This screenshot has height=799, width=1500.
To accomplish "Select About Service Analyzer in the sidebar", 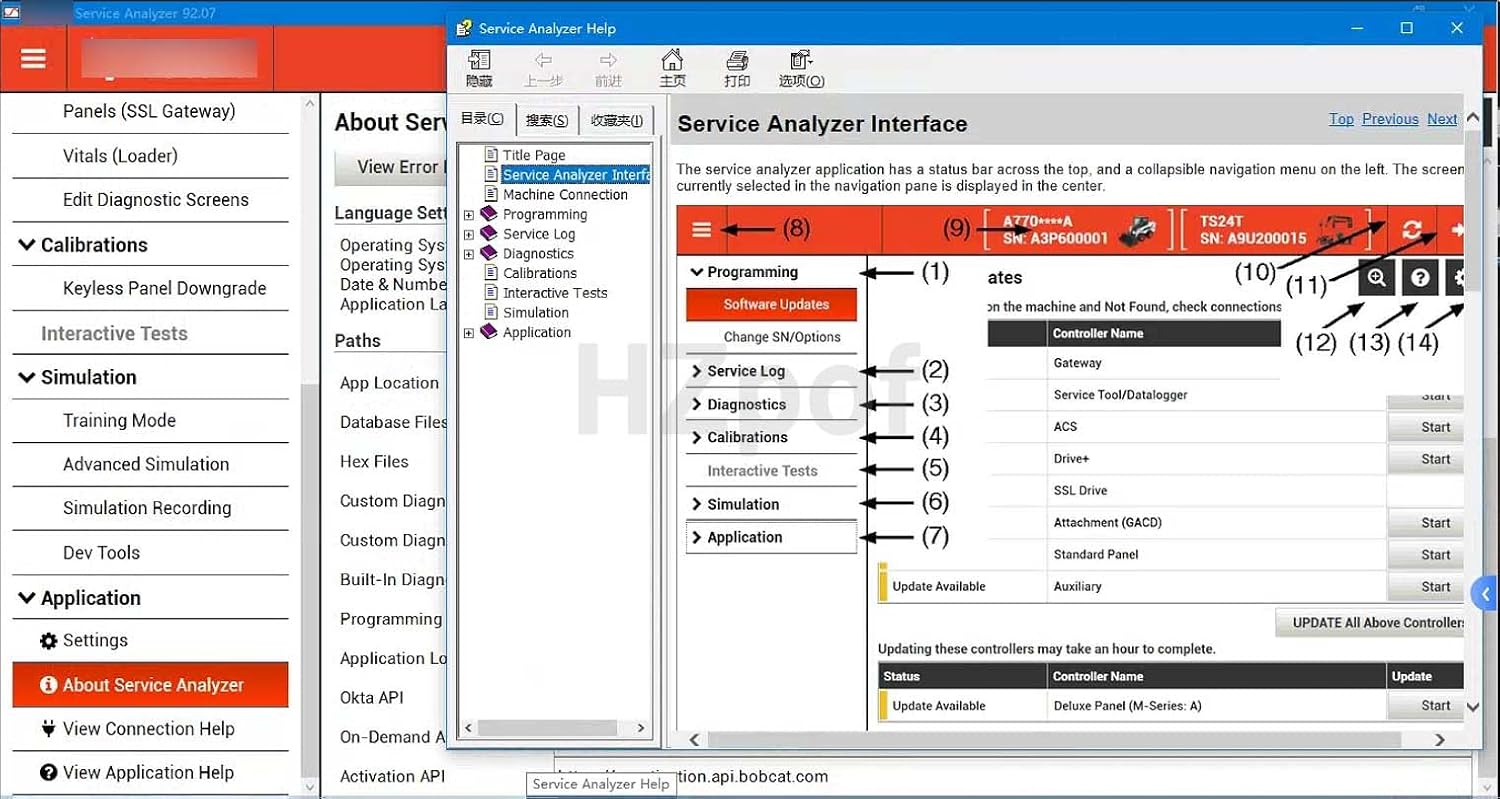I will coord(150,685).
